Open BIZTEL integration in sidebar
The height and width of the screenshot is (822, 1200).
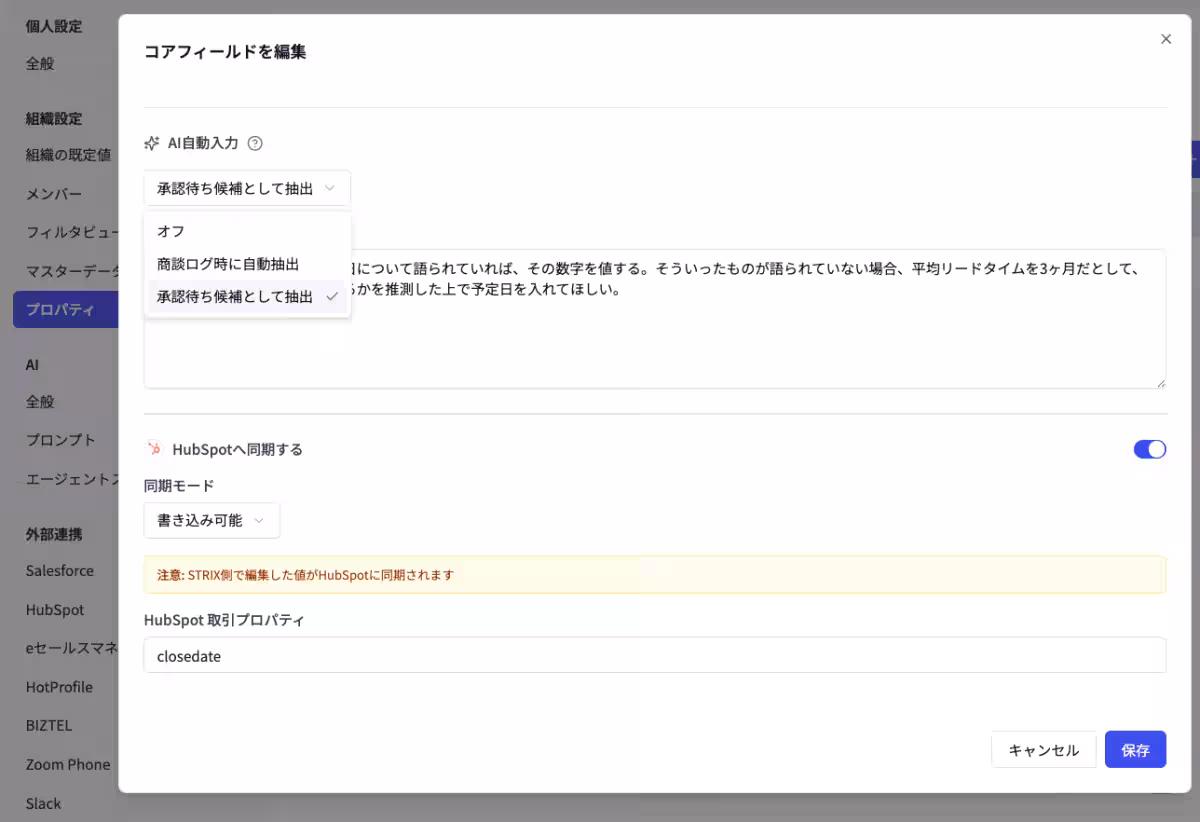(49, 726)
